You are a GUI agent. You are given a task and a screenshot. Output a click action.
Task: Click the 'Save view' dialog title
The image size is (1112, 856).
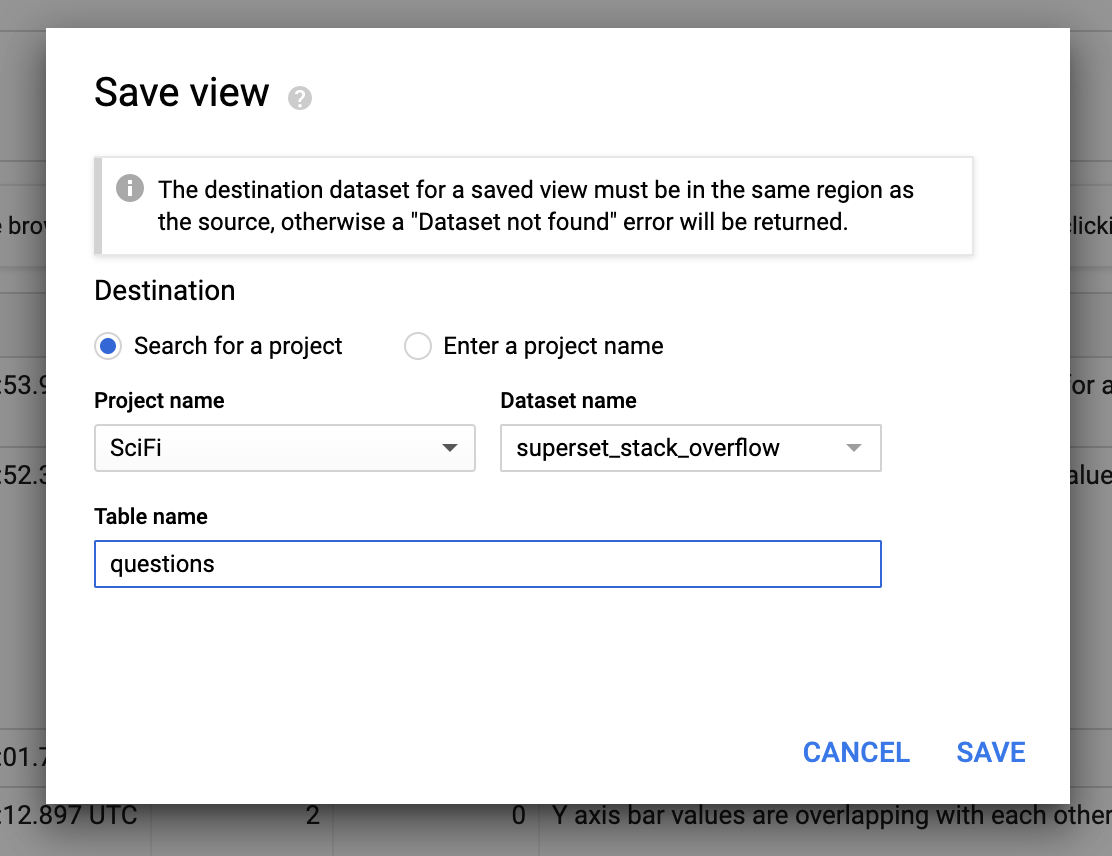click(x=182, y=92)
